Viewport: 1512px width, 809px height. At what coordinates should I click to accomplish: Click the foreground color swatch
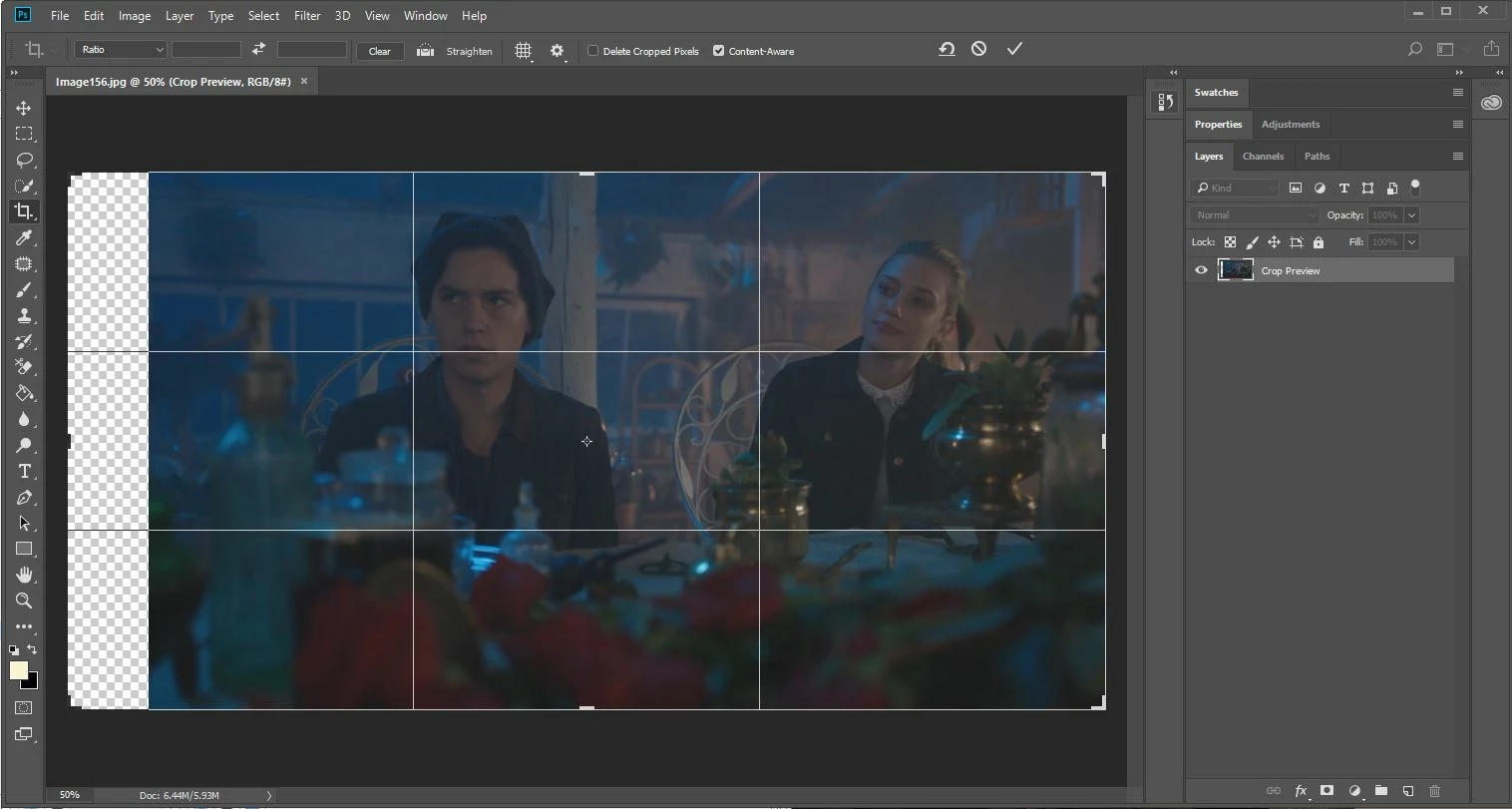tap(18, 670)
